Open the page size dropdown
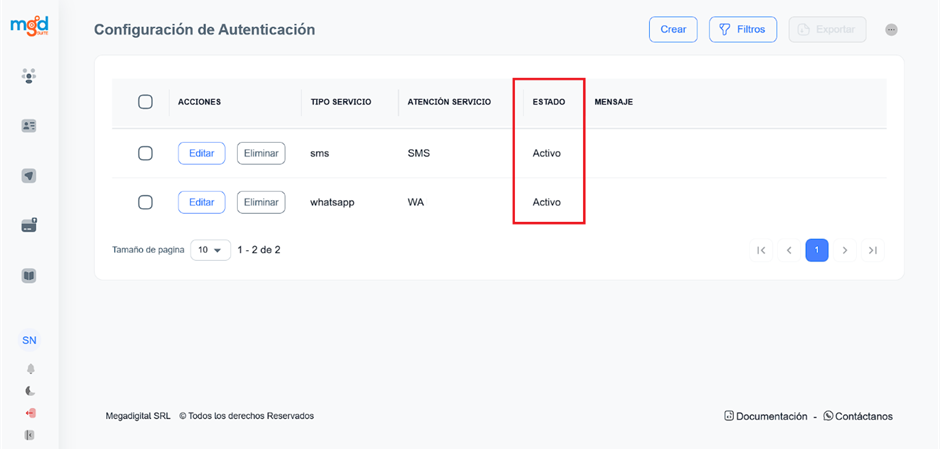This screenshot has width=940, height=449. tap(210, 250)
